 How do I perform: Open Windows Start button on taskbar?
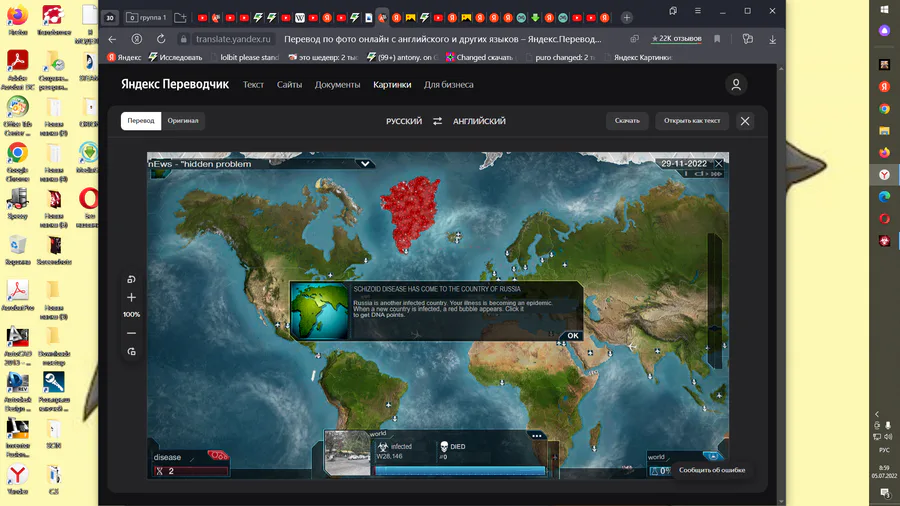tap(885, 9)
